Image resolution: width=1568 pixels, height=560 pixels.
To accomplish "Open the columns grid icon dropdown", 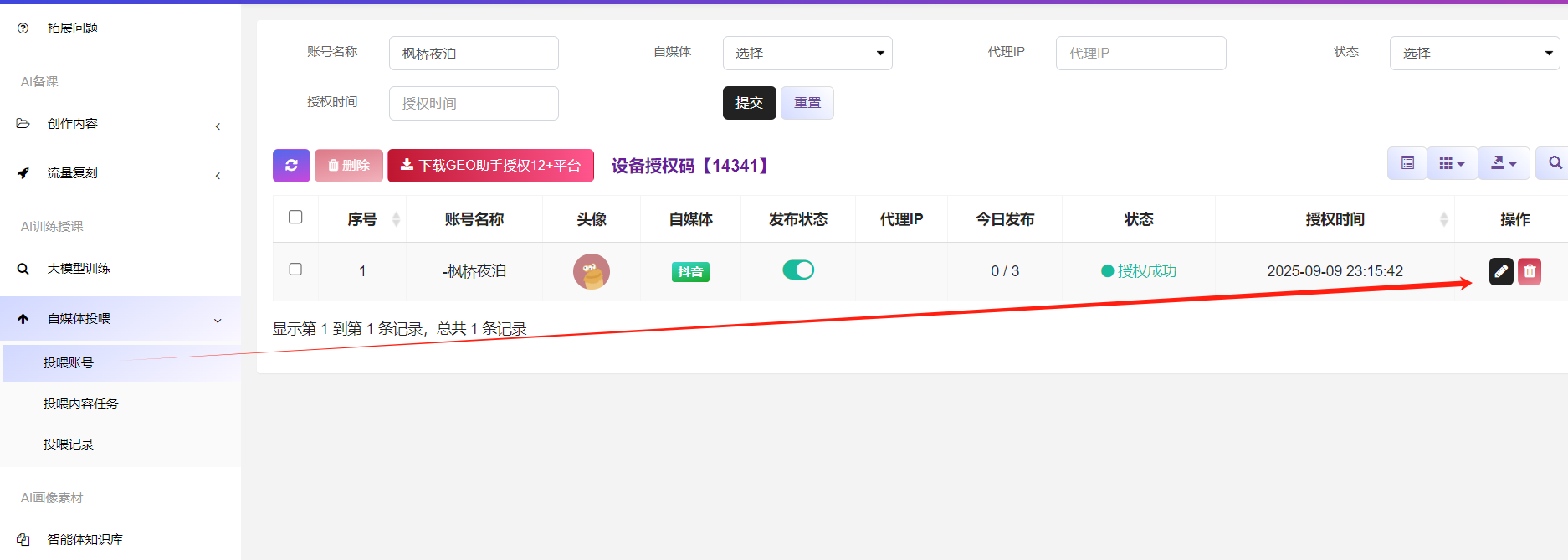I will [x=1452, y=163].
